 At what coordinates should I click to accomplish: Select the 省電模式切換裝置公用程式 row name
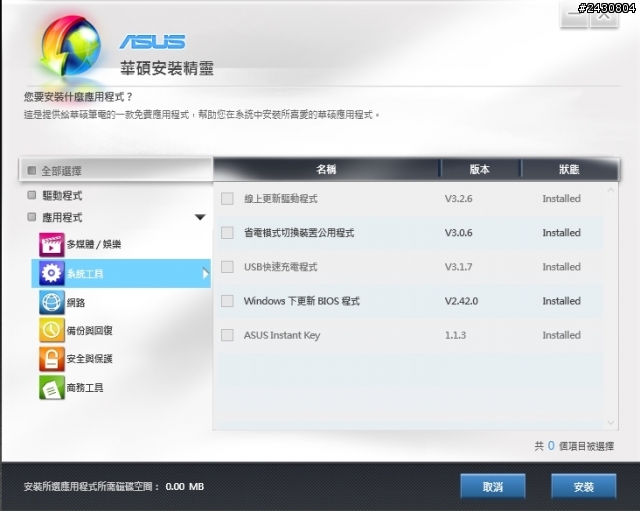click(299, 233)
